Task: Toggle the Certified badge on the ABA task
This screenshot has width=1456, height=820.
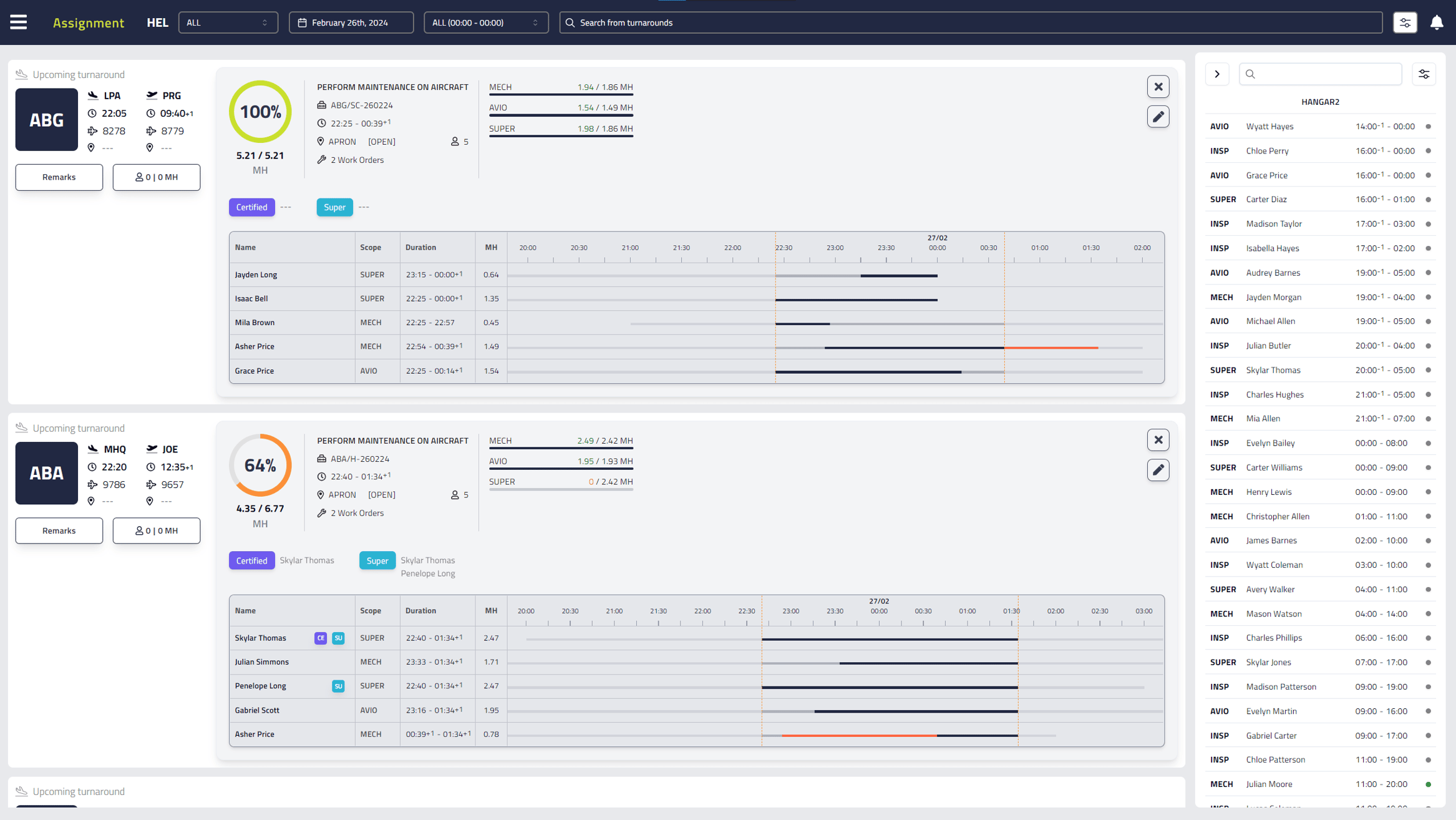Action: point(251,560)
